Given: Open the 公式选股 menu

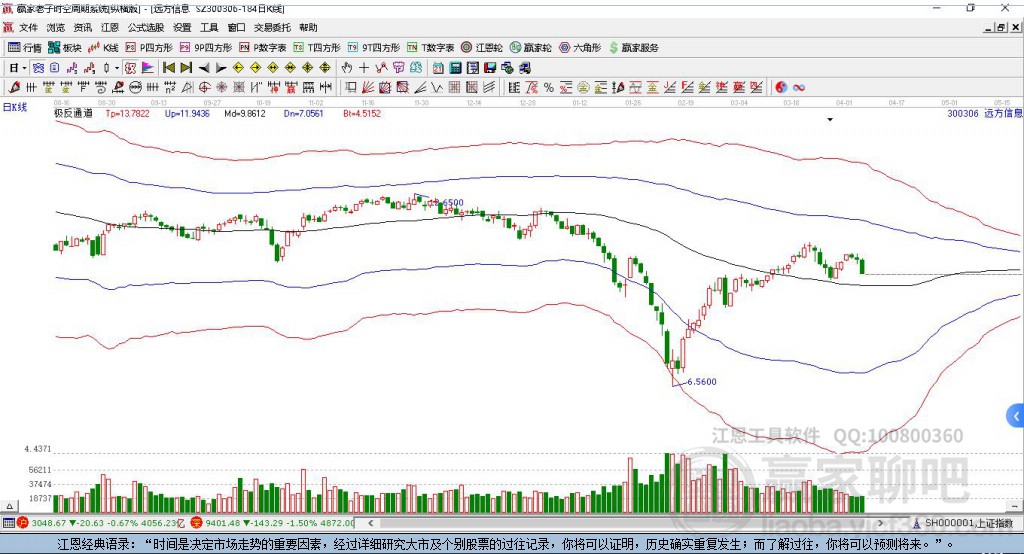Looking at the screenshot, I should click(x=146, y=27).
